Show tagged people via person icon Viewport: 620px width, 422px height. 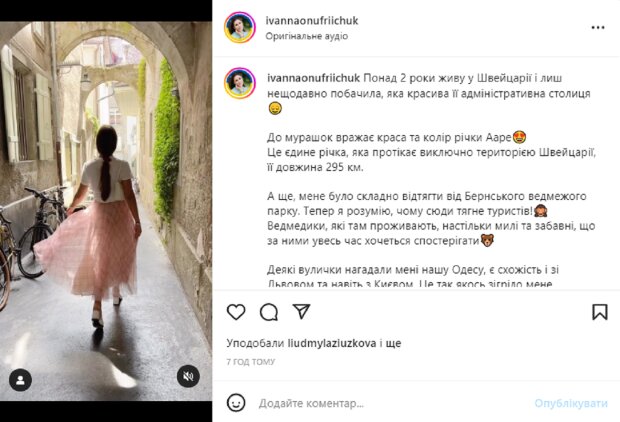[20, 380]
